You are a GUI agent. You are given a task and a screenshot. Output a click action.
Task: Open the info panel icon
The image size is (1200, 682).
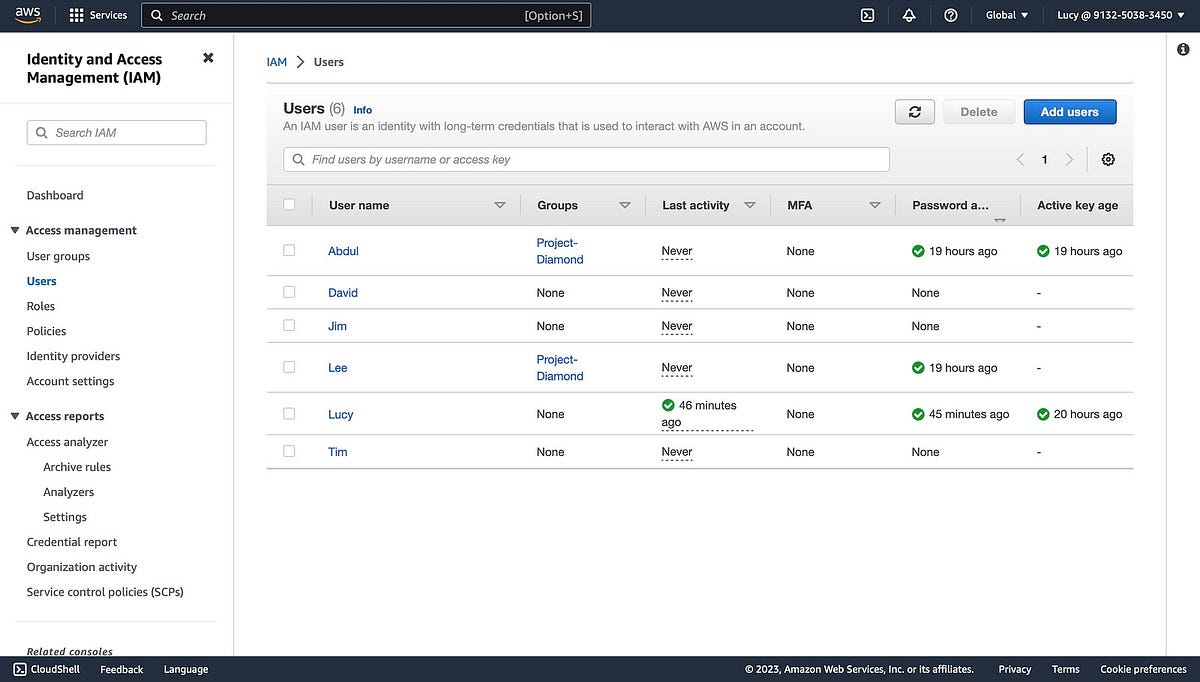click(1183, 50)
